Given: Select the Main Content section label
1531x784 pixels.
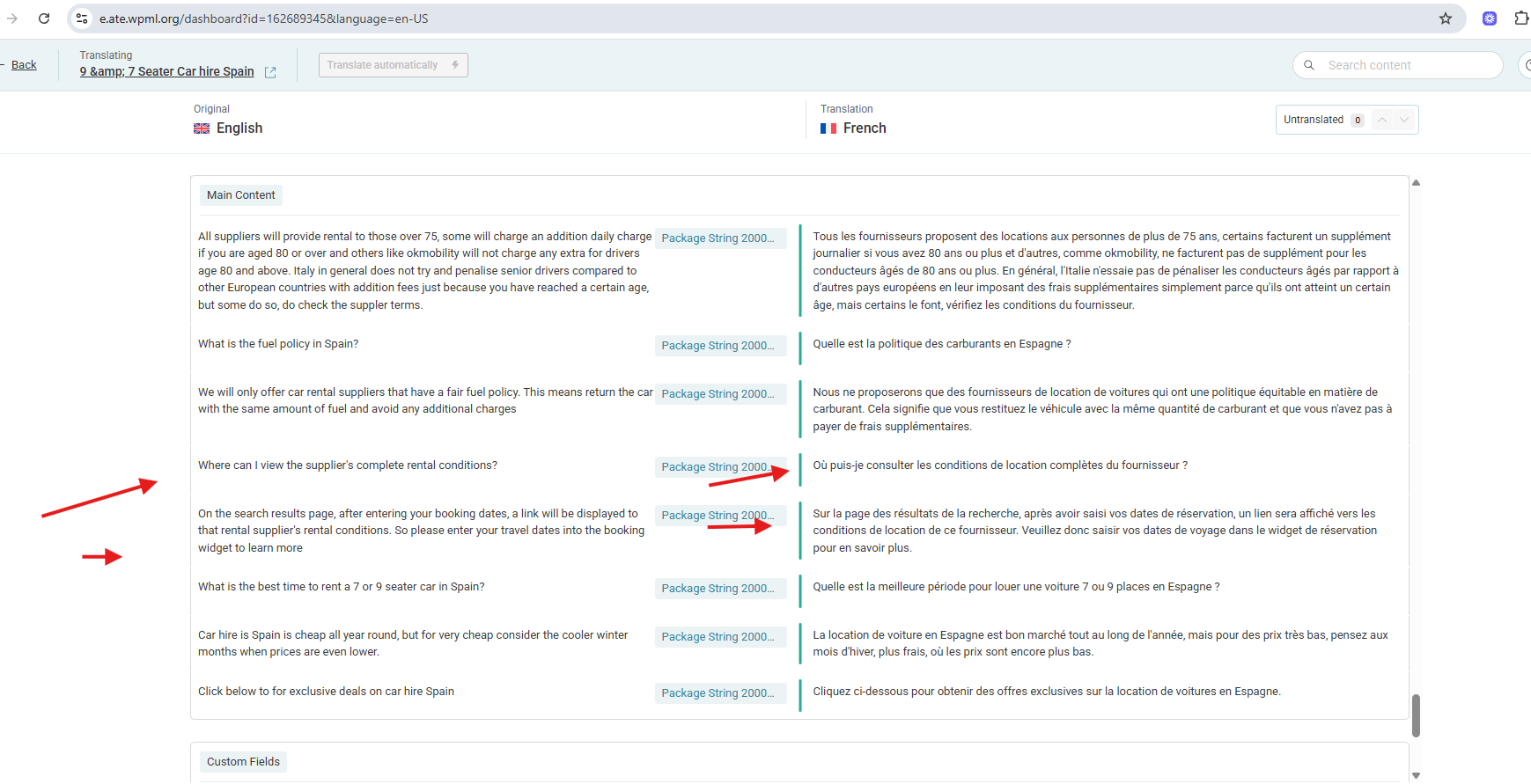Looking at the screenshot, I should (x=240, y=195).
